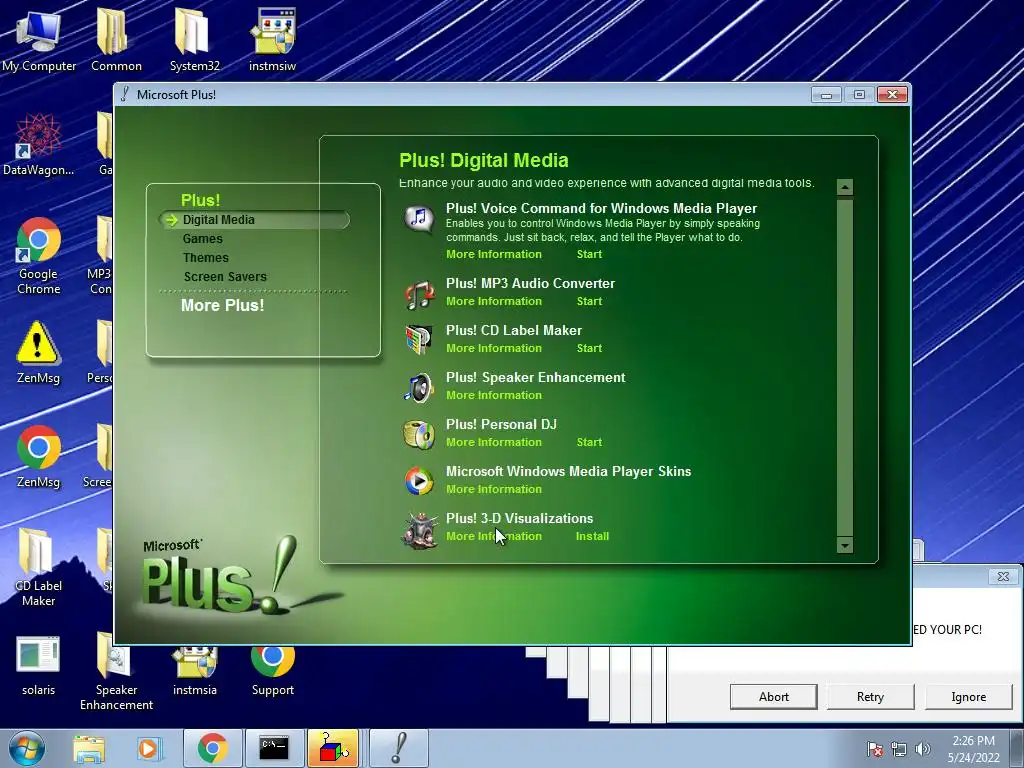Click the Microsoft Windows Media Player Skins title
1024x768 pixels.
(568, 472)
